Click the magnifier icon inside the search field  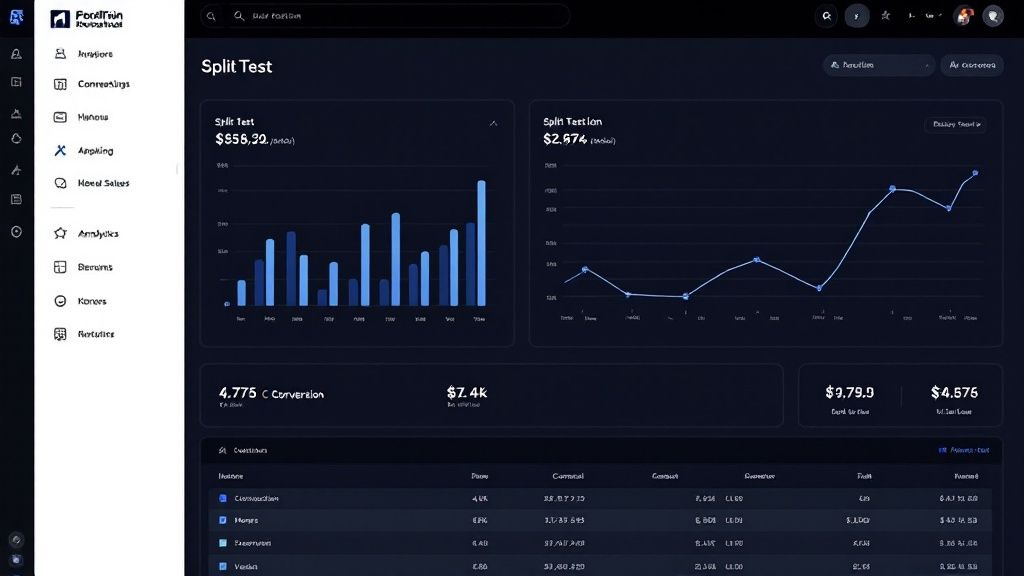click(x=239, y=16)
